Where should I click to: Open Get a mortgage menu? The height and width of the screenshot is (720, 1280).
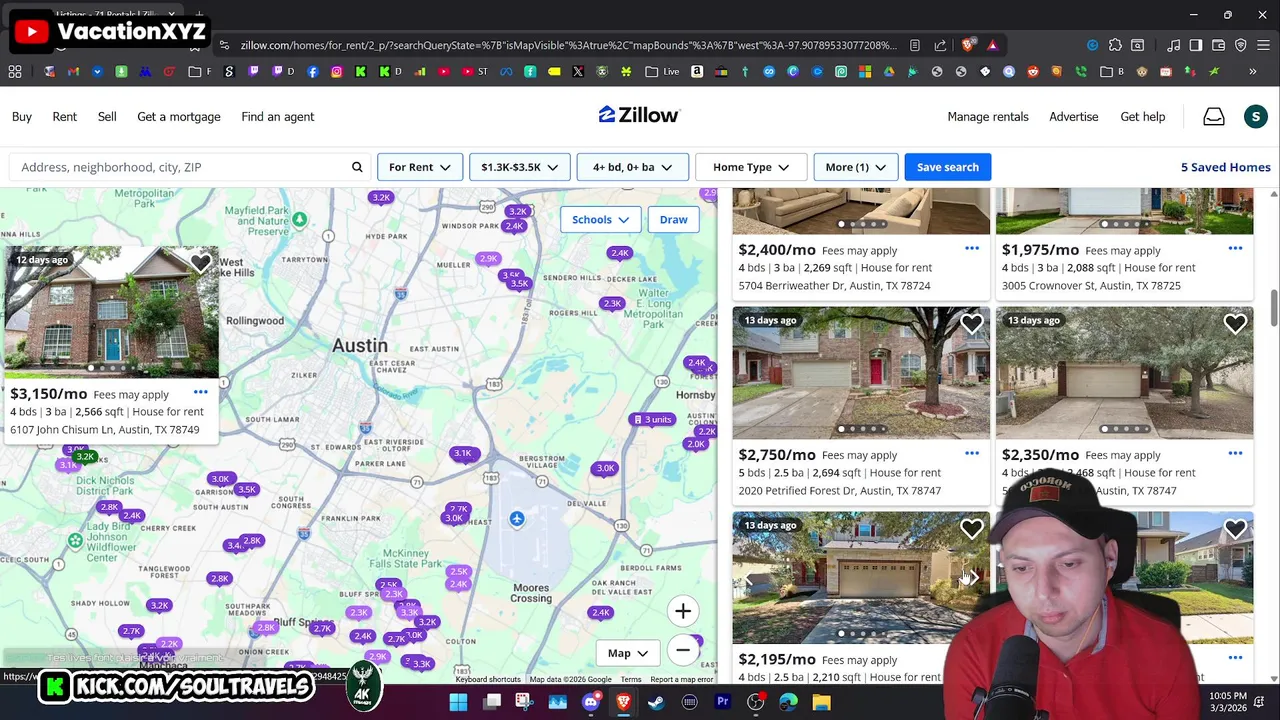click(179, 117)
